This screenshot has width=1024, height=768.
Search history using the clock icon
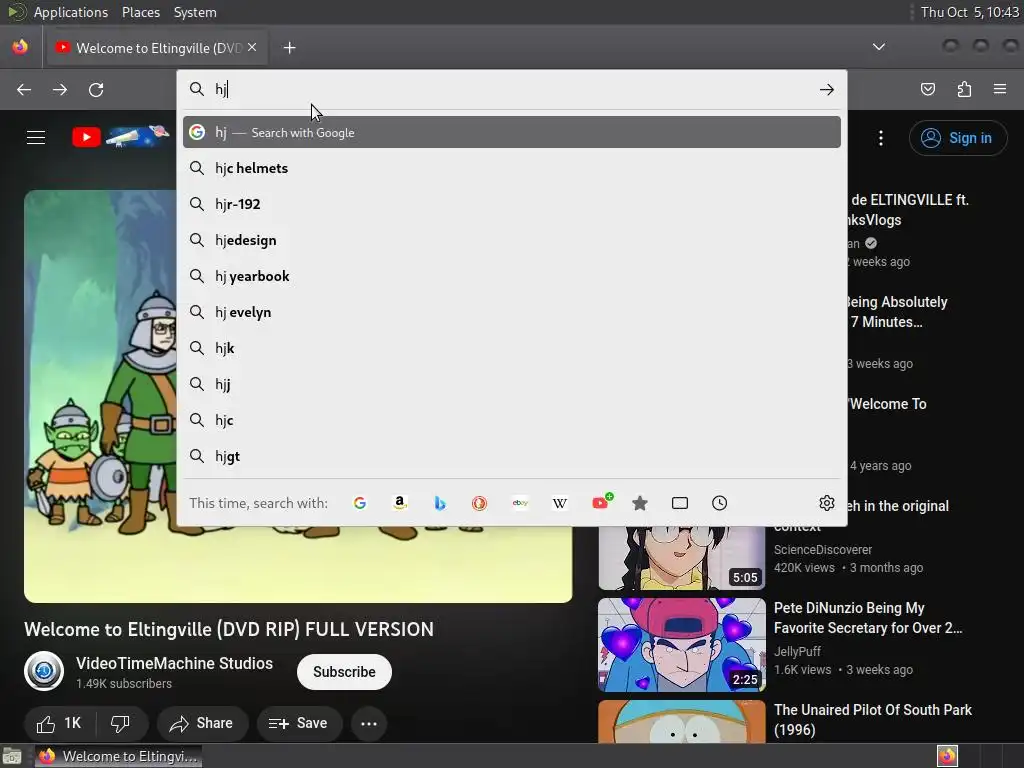click(720, 503)
